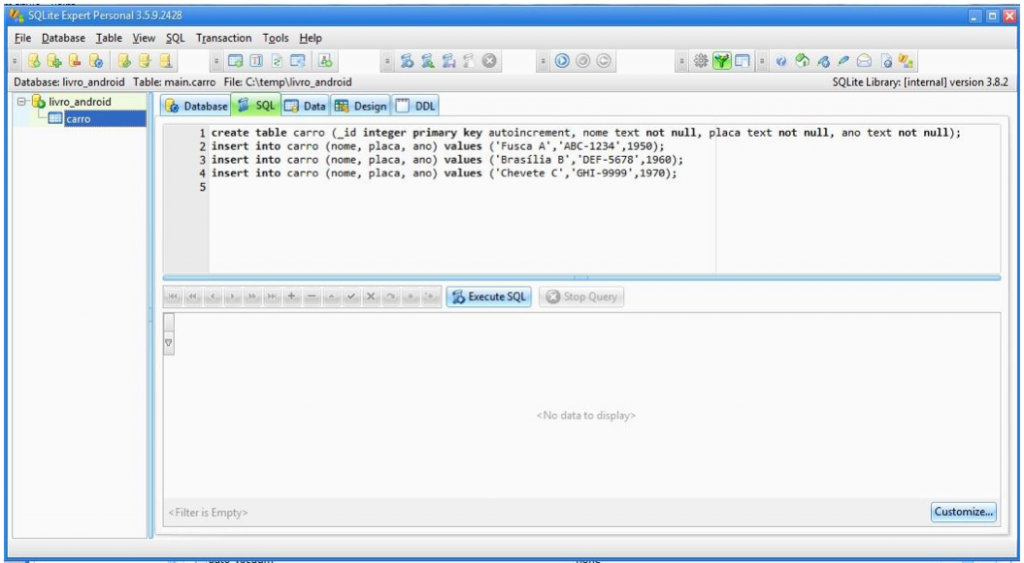The width and height of the screenshot is (1024, 563).
Task: Select the livro_android database in tree
Action: pos(80,102)
